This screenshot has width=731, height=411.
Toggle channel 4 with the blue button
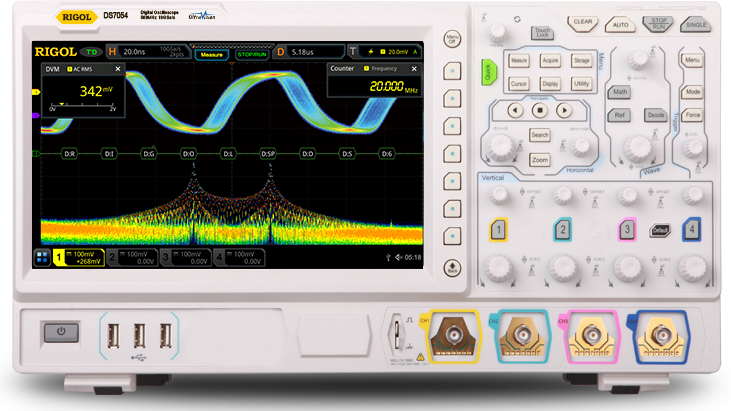coord(691,229)
